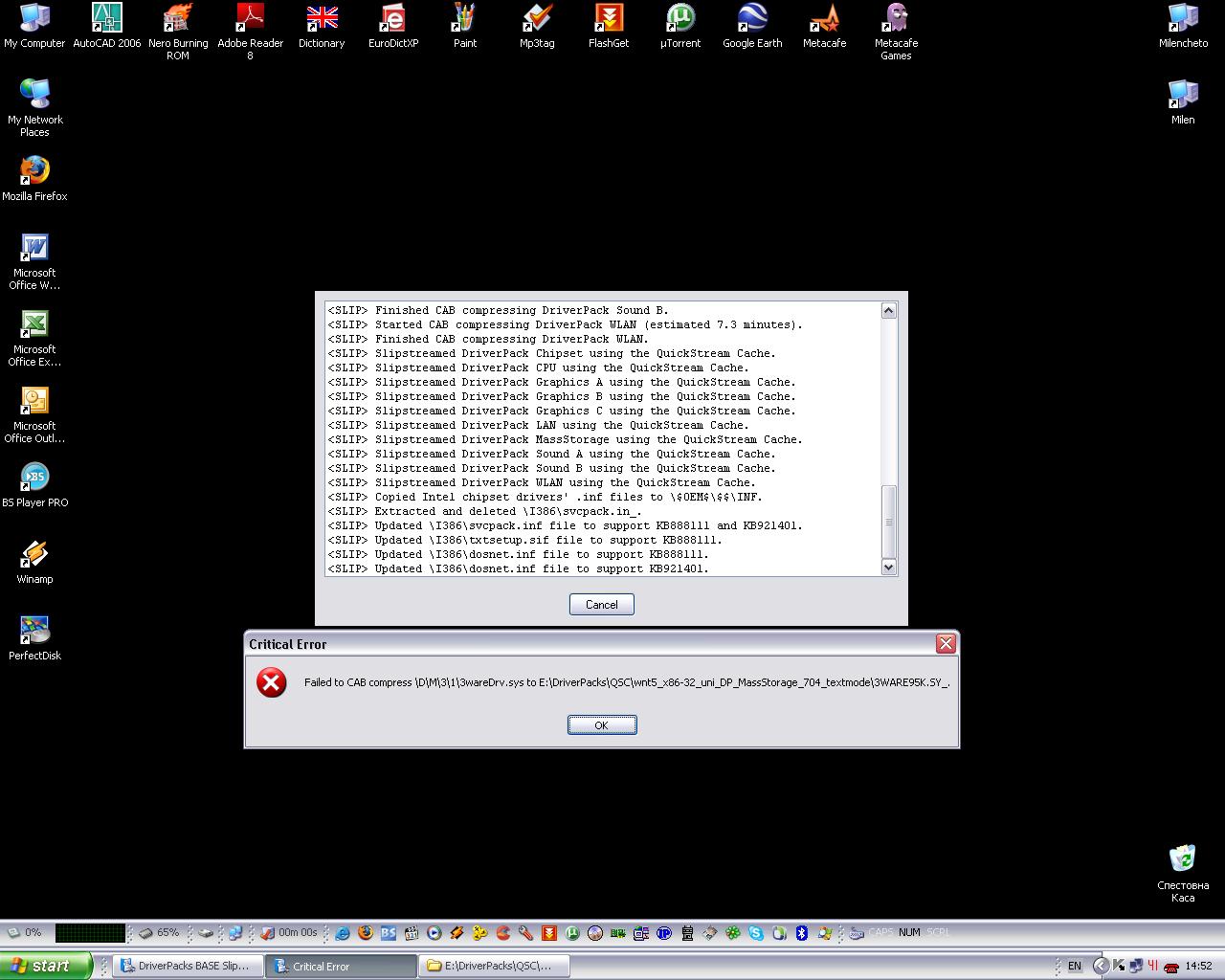Open the Windows Start menu

click(x=46, y=966)
